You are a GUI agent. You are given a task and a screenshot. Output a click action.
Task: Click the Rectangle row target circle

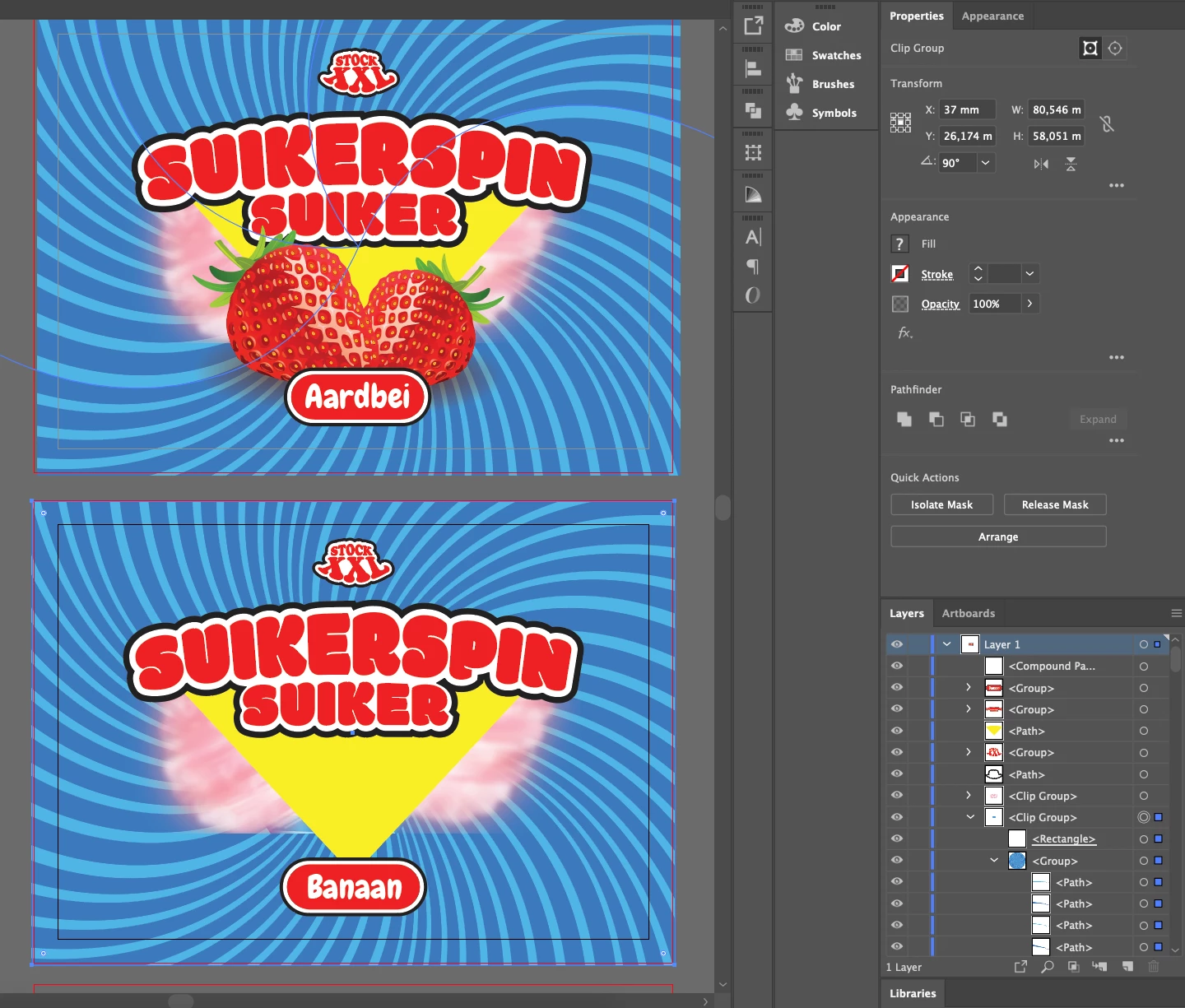point(1144,838)
